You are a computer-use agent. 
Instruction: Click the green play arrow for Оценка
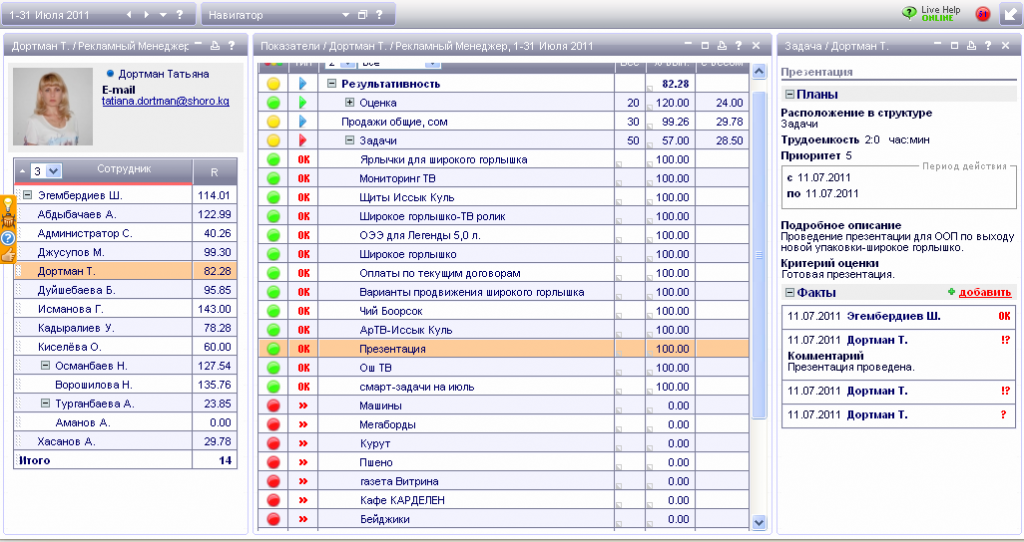[x=303, y=103]
